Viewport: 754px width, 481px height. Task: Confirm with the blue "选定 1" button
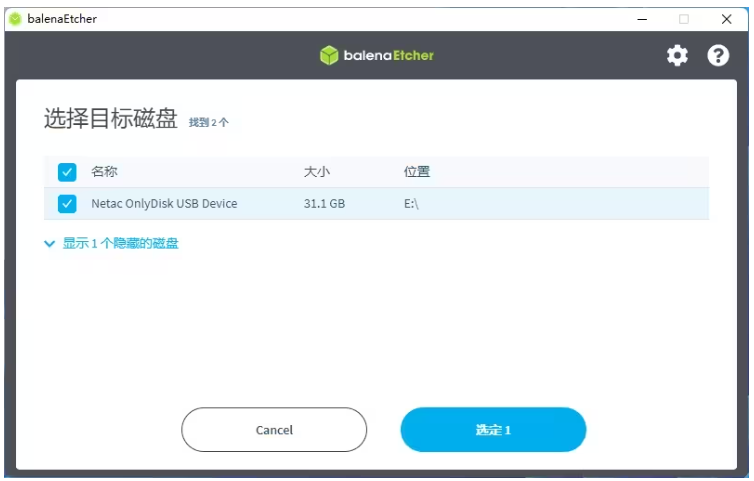[493, 430]
